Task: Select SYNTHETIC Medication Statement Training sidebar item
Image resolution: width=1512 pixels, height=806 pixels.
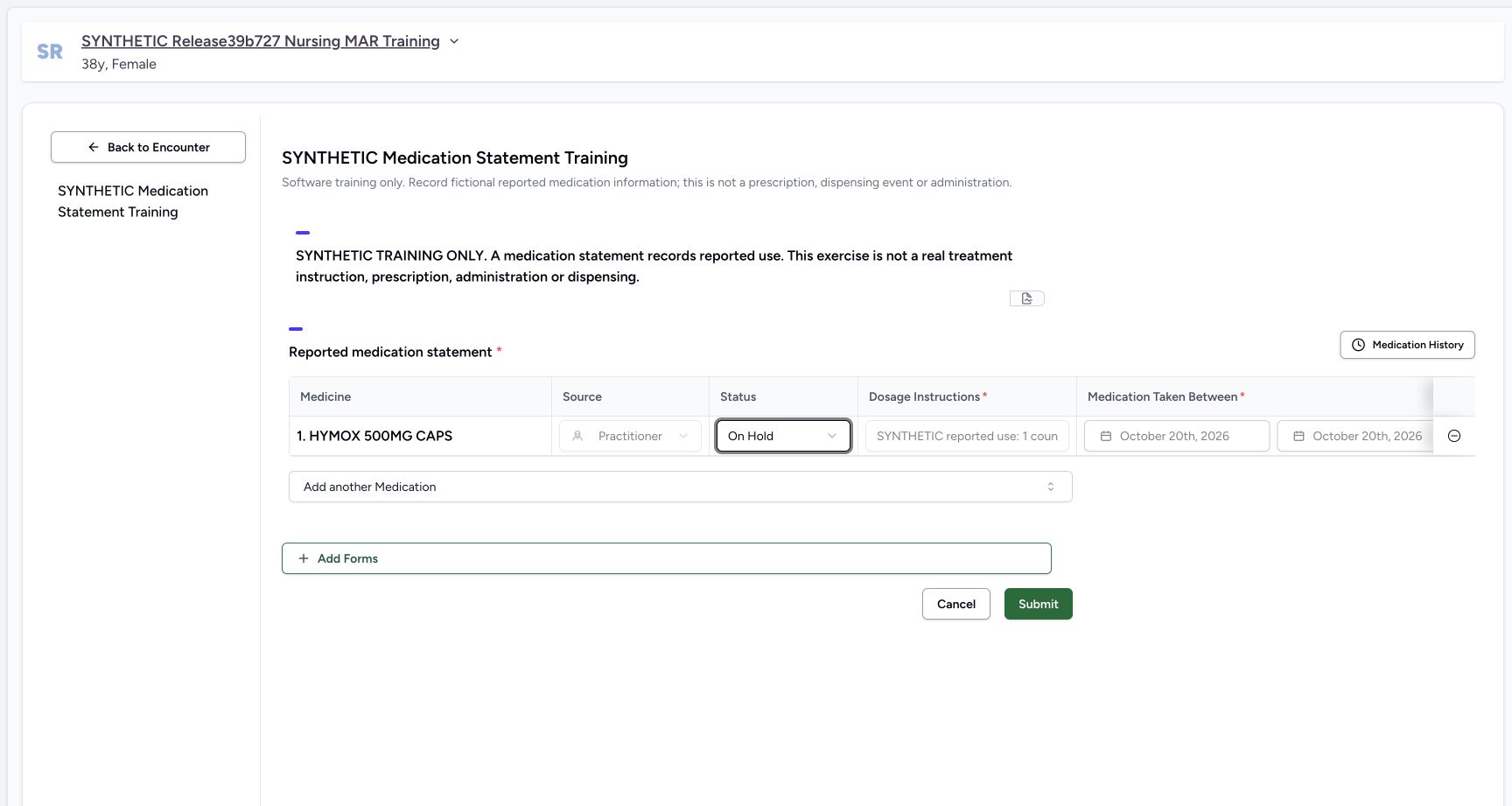Action: (133, 201)
